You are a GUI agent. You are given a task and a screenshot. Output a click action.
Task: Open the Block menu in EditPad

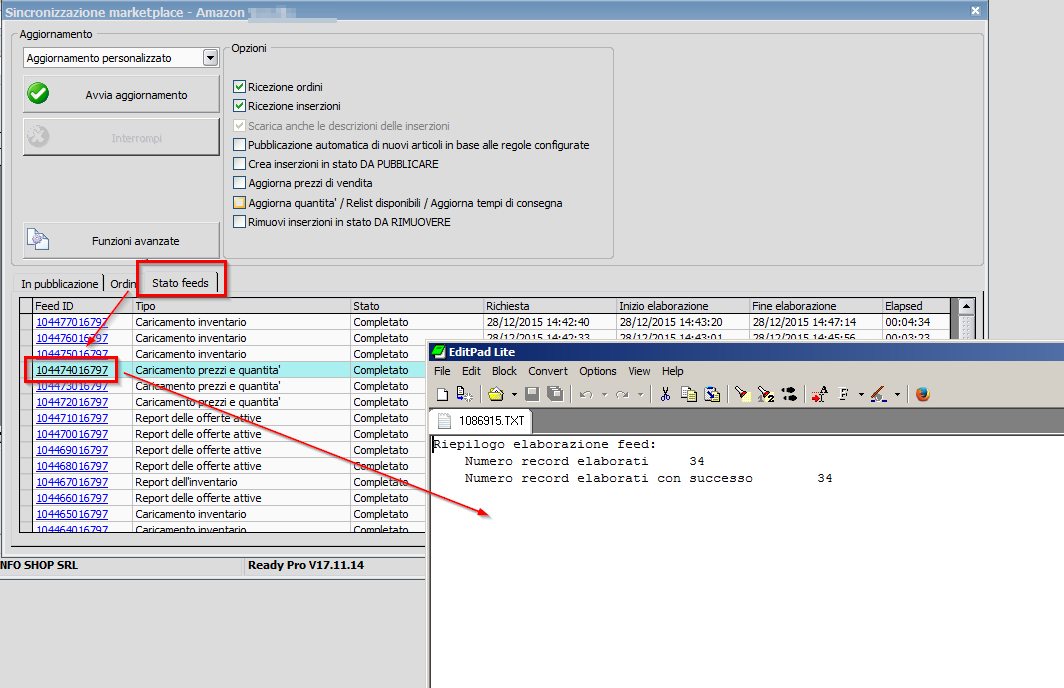504,371
